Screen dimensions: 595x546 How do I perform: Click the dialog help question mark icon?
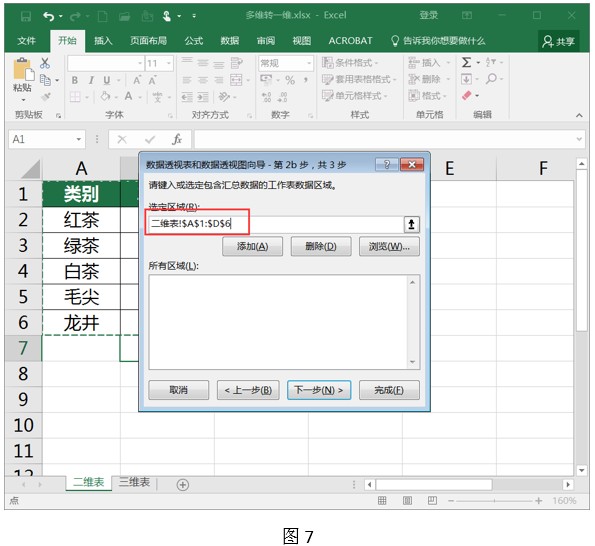point(387,164)
